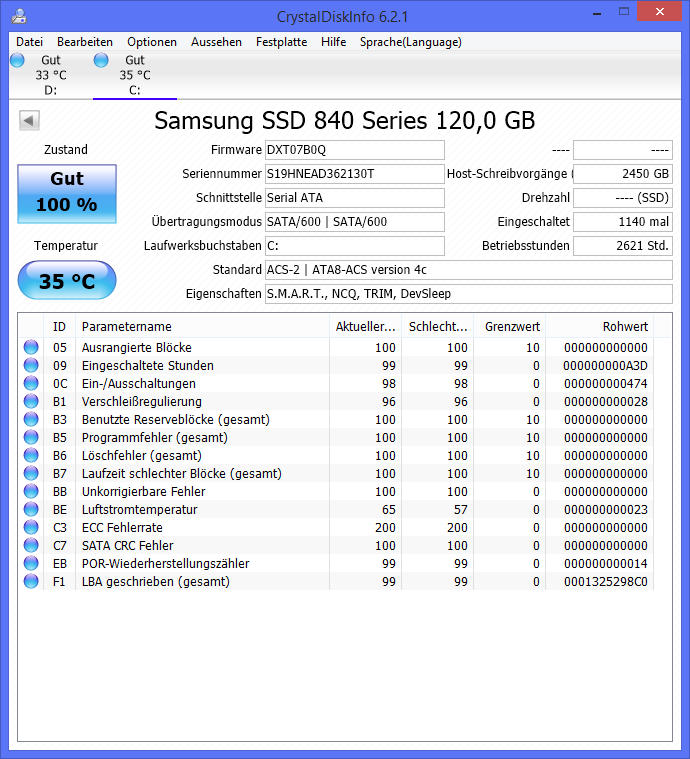
Task: Click status orb for Ausrangierte Blöcke
Action: (x=31, y=348)
